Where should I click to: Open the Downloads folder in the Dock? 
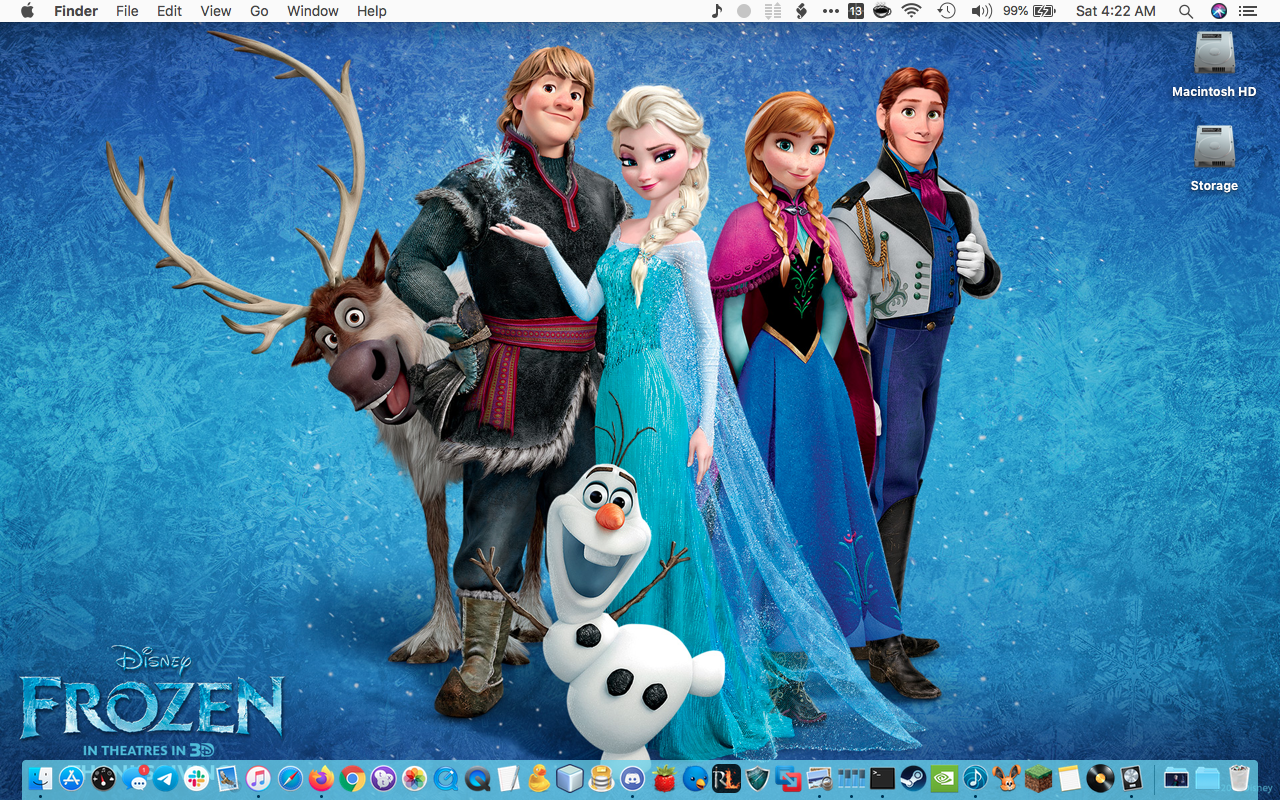[1208, 778]
